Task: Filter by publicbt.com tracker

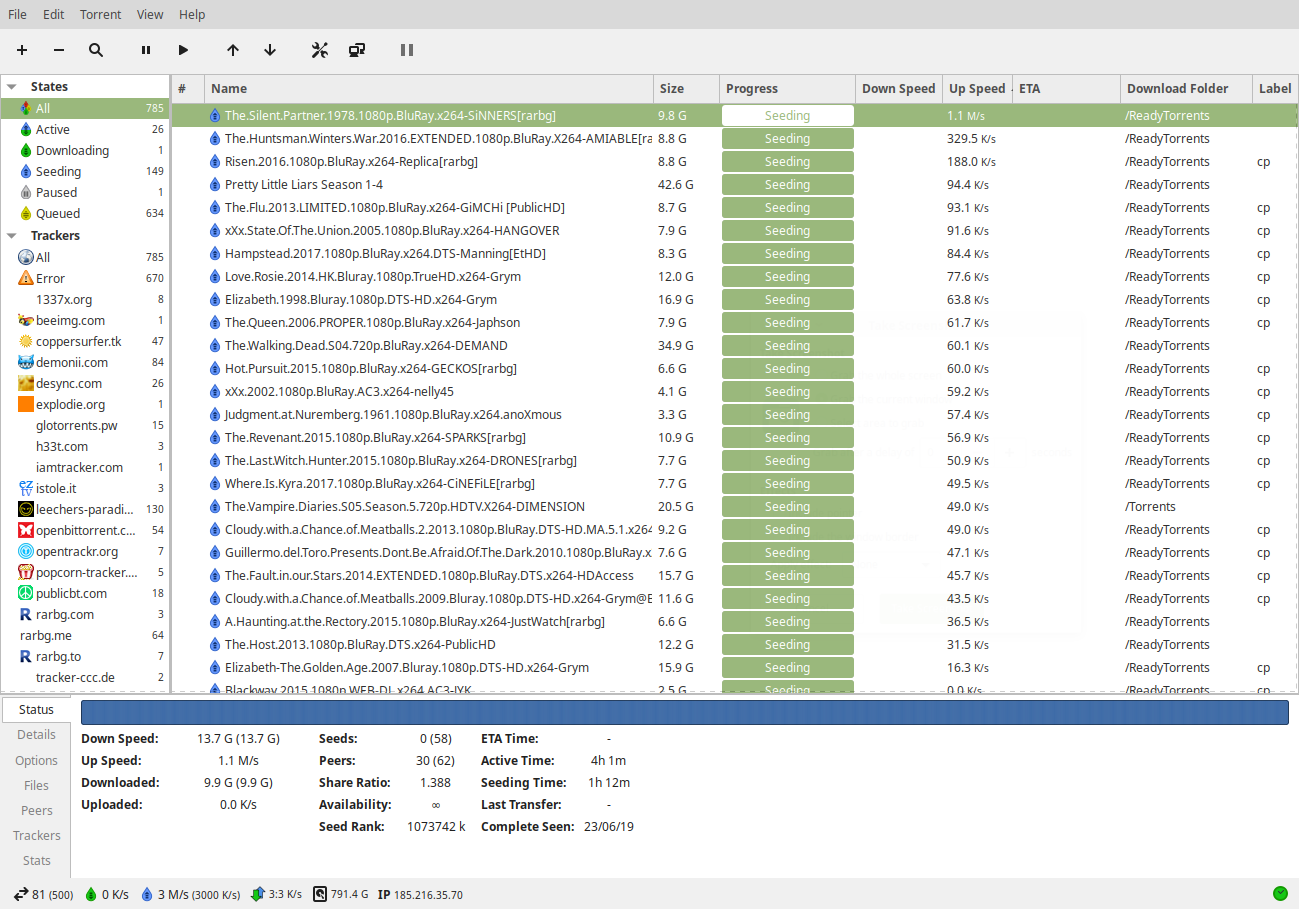Action: [85, 593]
